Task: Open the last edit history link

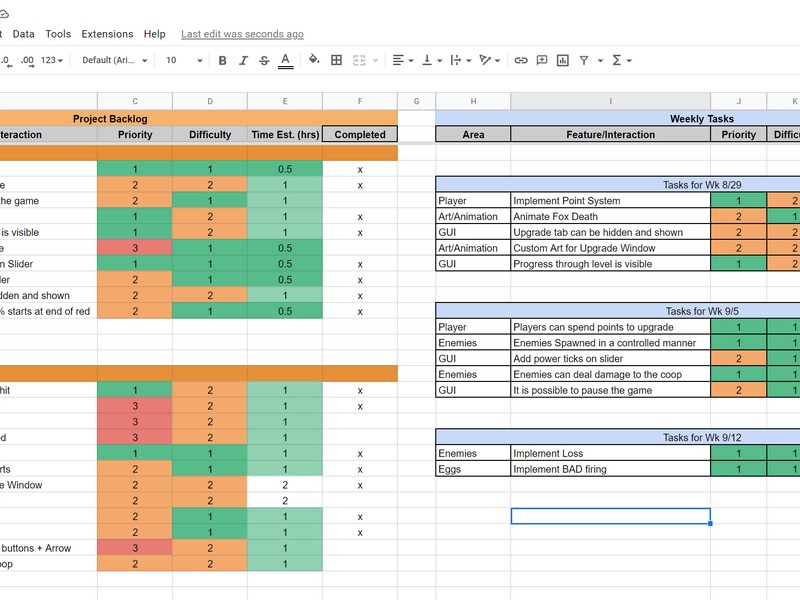Action: (242, 34)
